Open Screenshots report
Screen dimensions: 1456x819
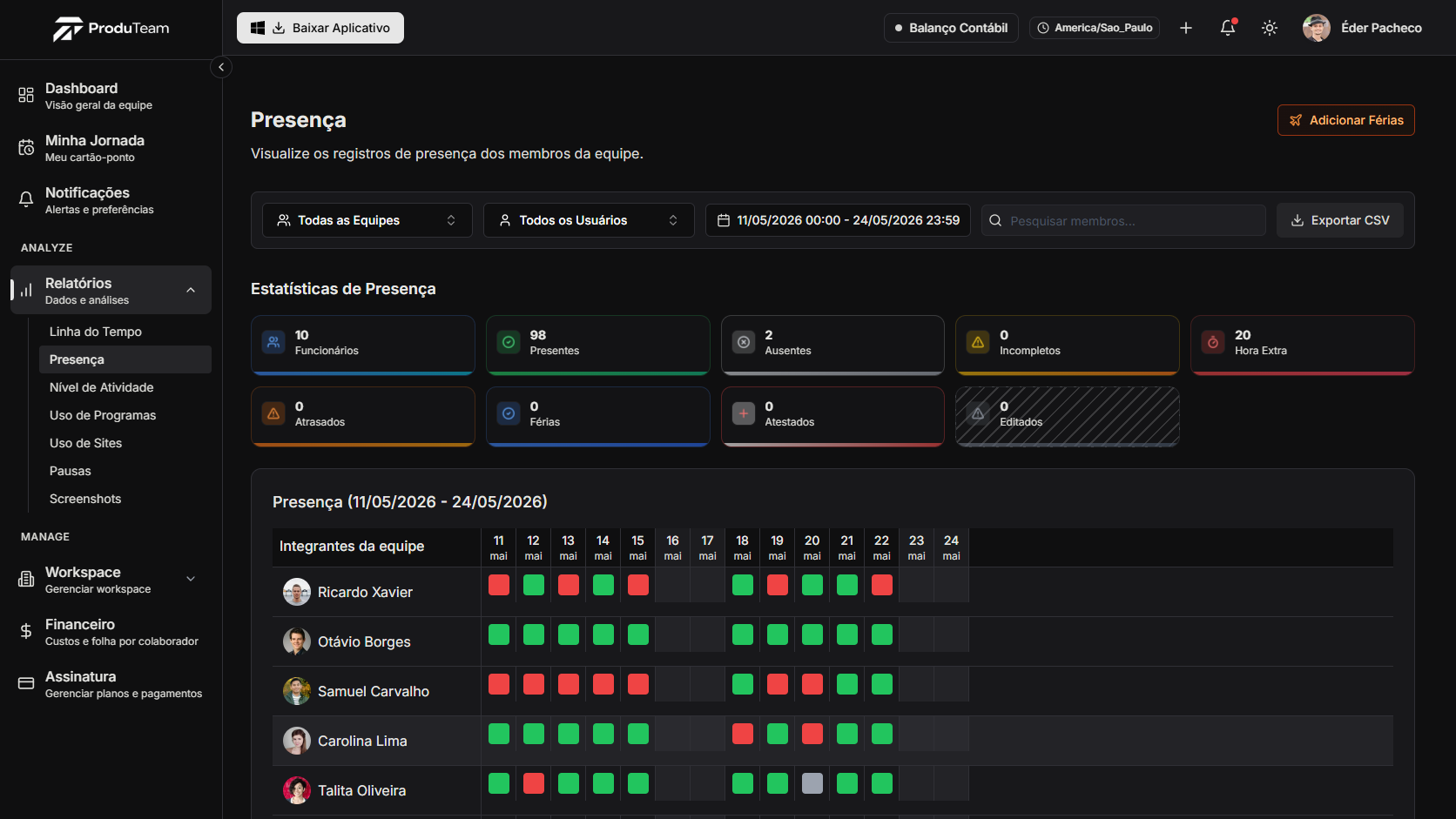coord(125,499)
